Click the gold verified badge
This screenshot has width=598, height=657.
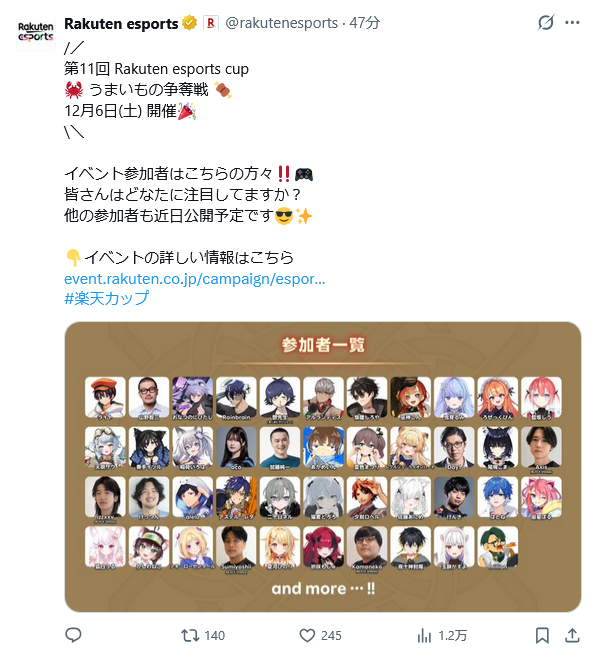[x=189, y=23]
